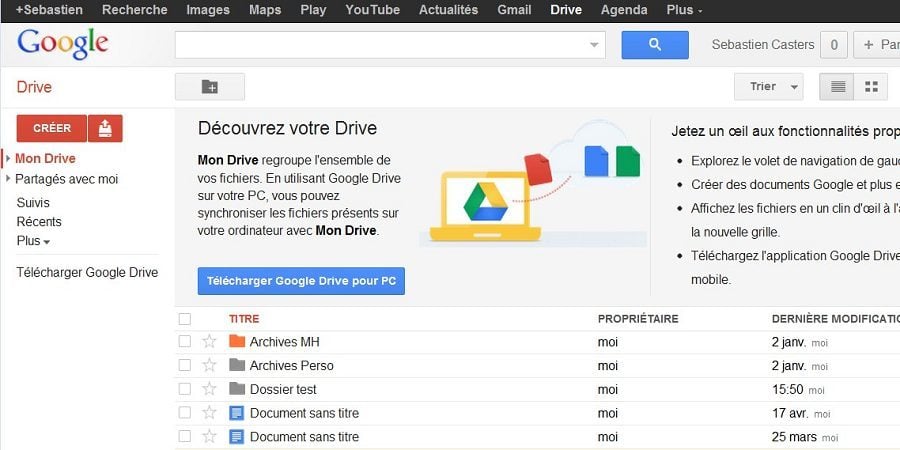Star the Archives Perso folder
Image resolution: width=900 pixels, height=450 pixels.
(x=210, y=365)
